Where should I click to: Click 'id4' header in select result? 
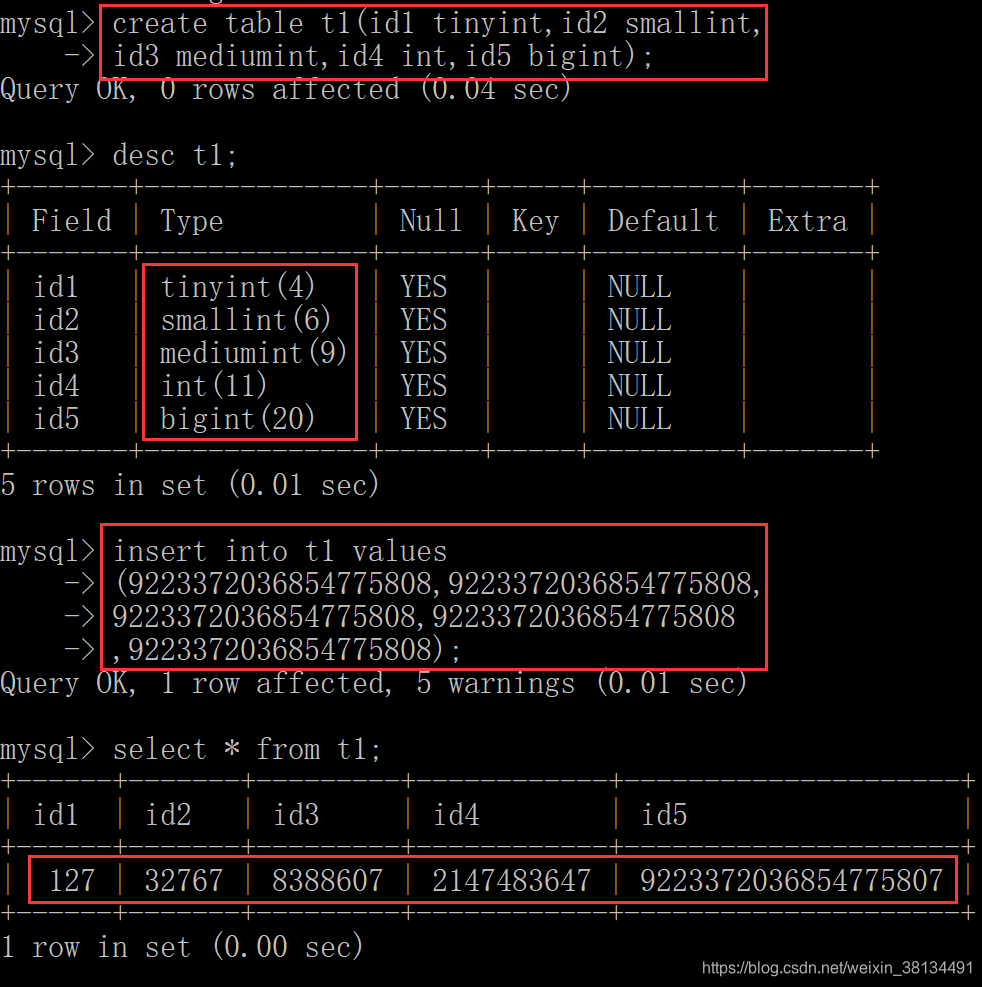tap(456, 815)
